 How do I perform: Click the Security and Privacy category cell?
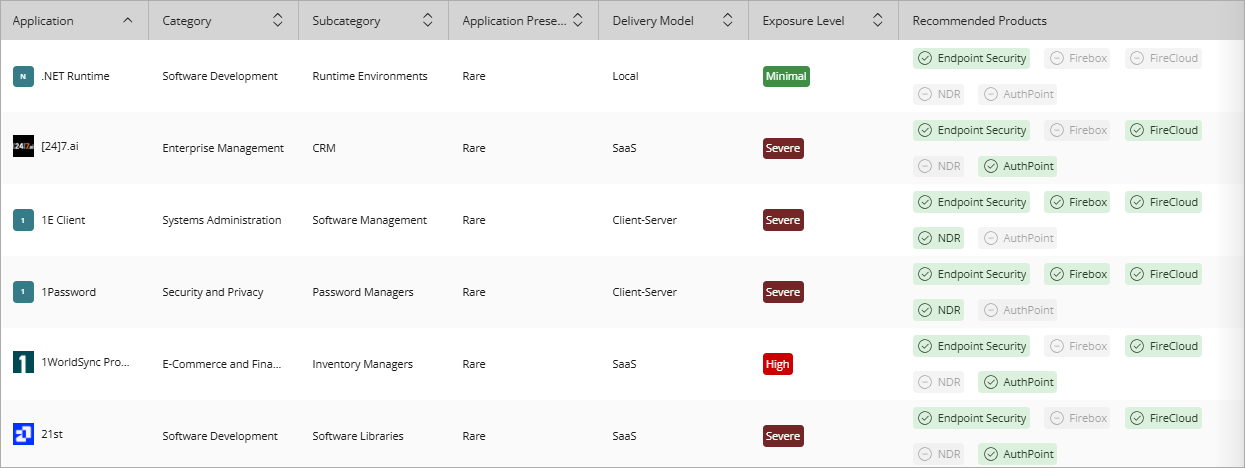click(x=213, y=292)
